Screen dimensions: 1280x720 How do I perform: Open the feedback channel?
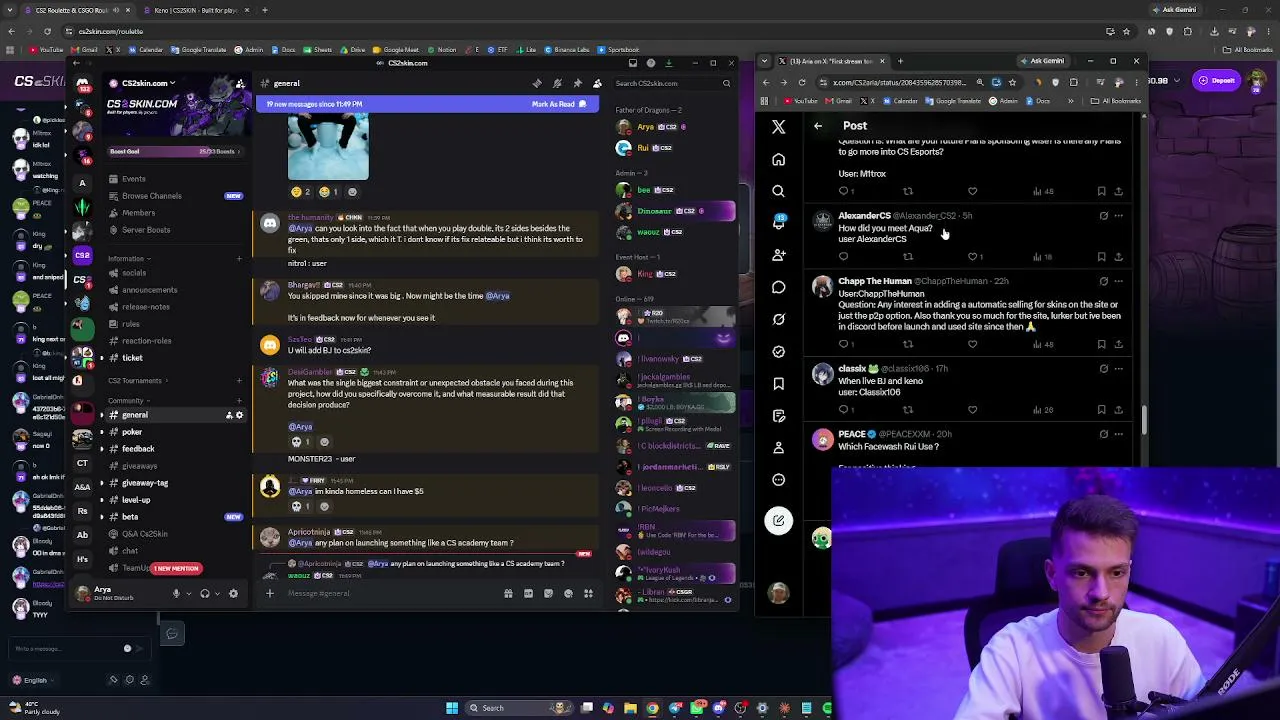click(x=138, y=449)
